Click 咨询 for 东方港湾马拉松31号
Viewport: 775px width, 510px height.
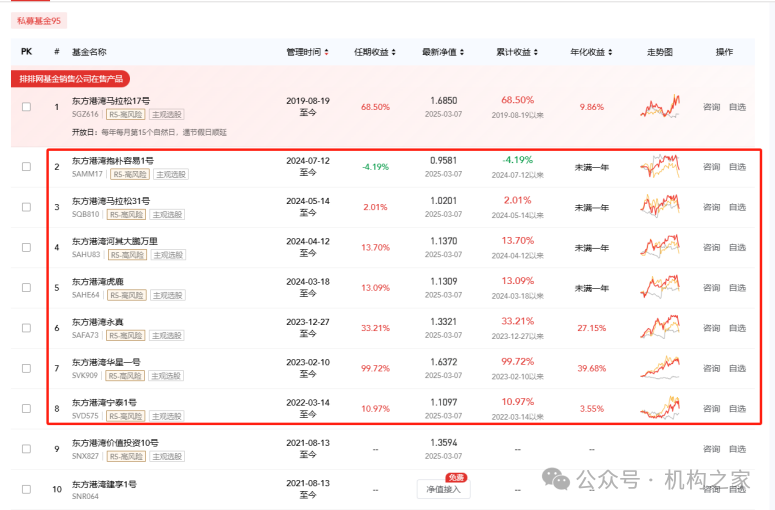[x=711, y=207]
